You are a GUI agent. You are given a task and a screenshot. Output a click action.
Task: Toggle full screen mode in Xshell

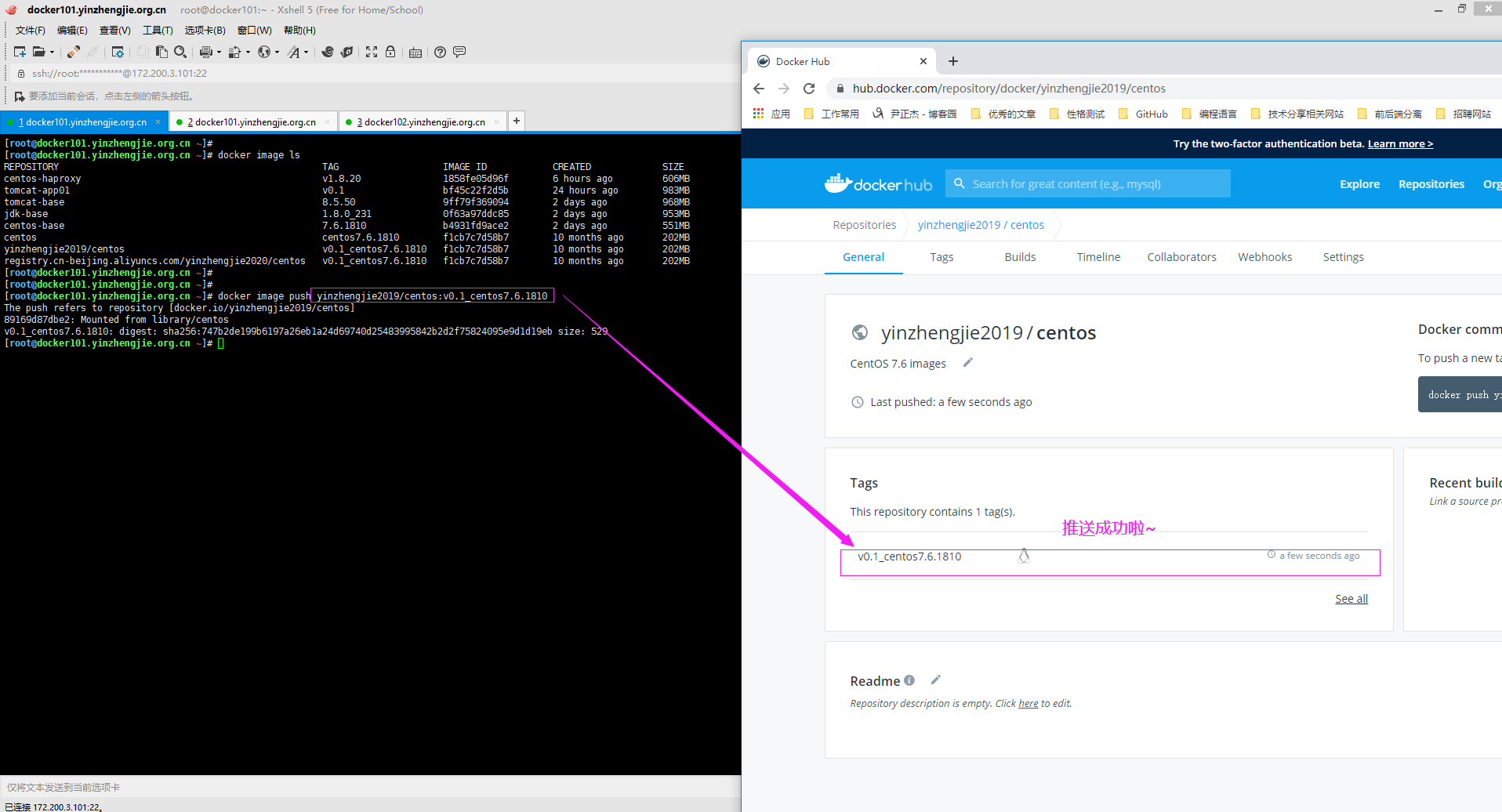(x=371, y=52)
